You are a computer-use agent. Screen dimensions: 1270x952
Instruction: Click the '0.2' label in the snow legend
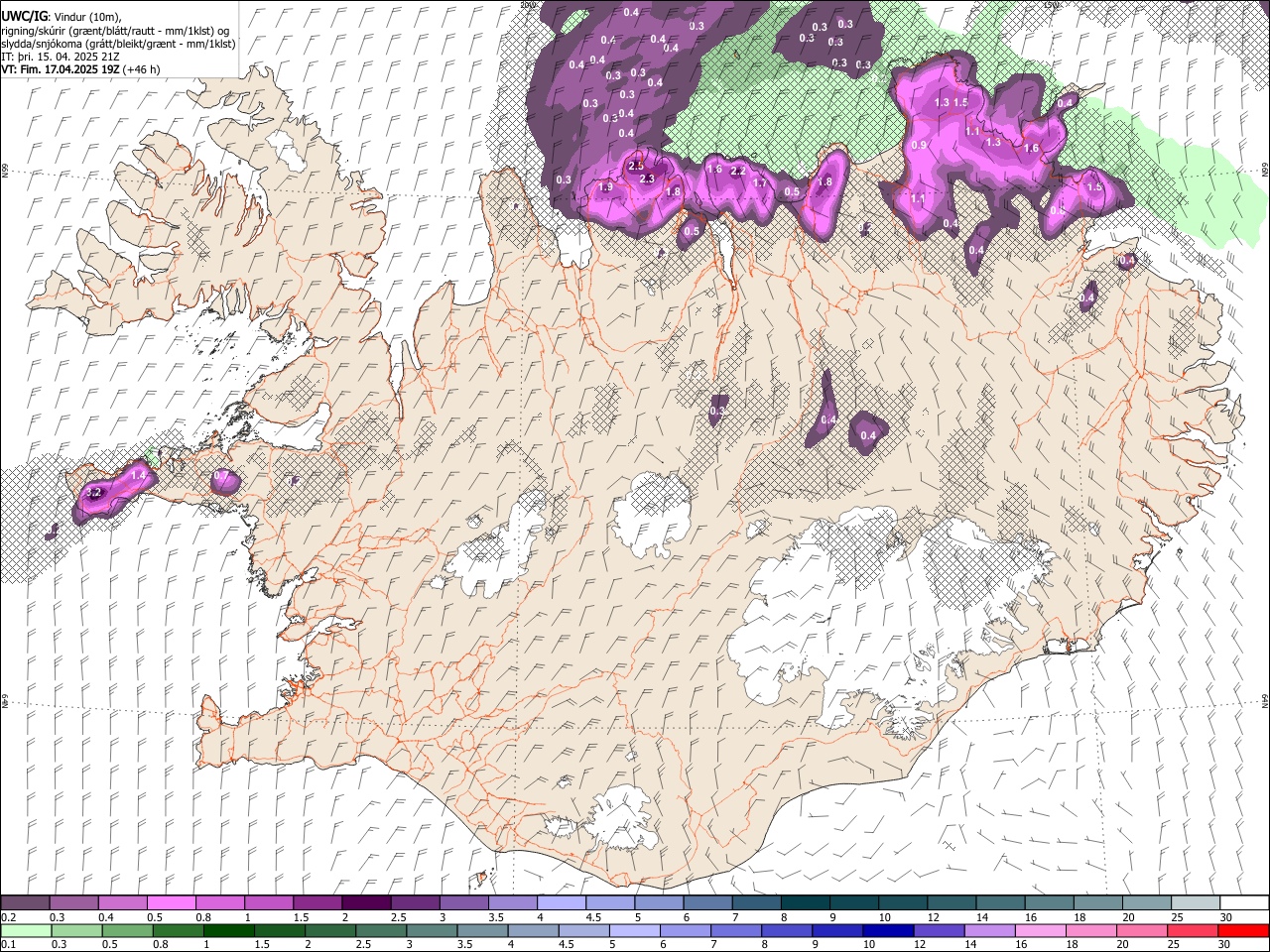(7, 917)
